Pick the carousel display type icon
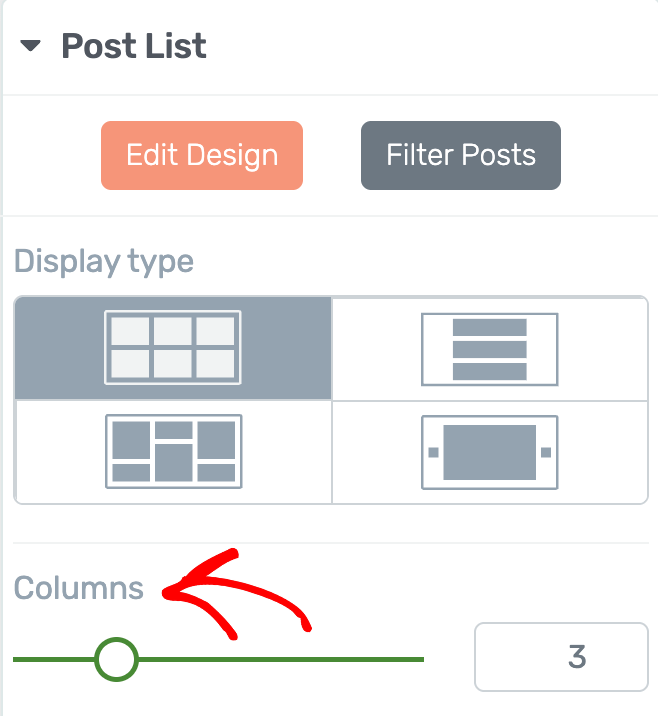658x716 pixels. tap(490, 453)
